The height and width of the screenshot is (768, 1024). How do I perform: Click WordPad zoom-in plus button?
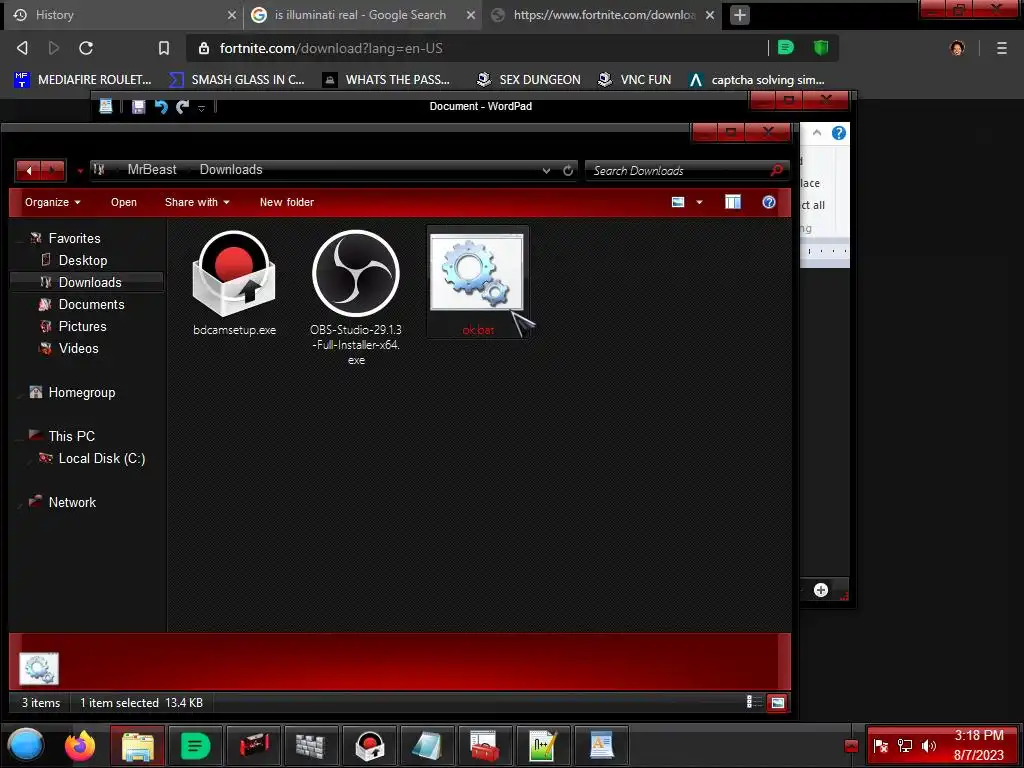[821, 590]
